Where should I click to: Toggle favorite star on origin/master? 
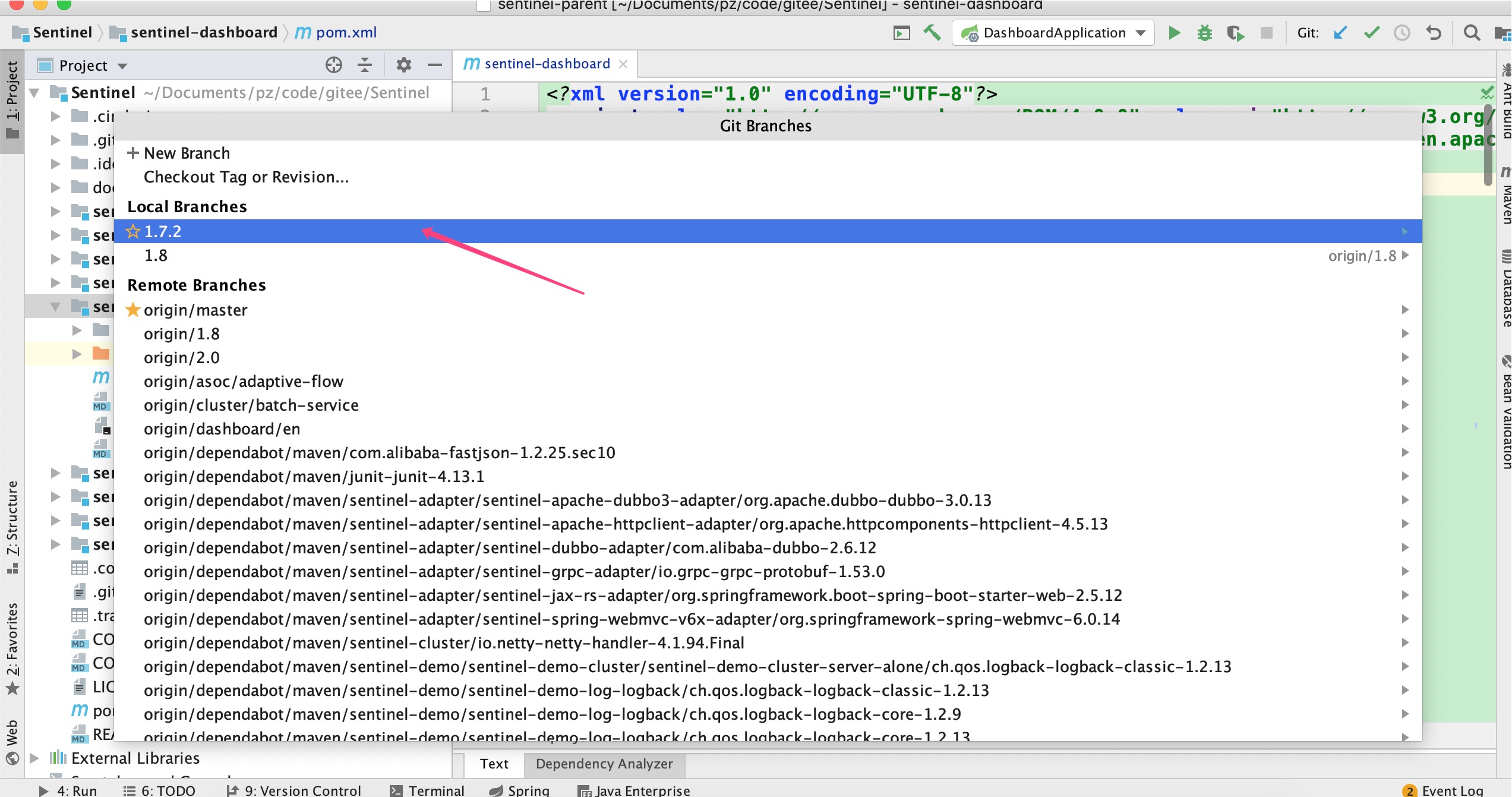click(x=133, y=310)
